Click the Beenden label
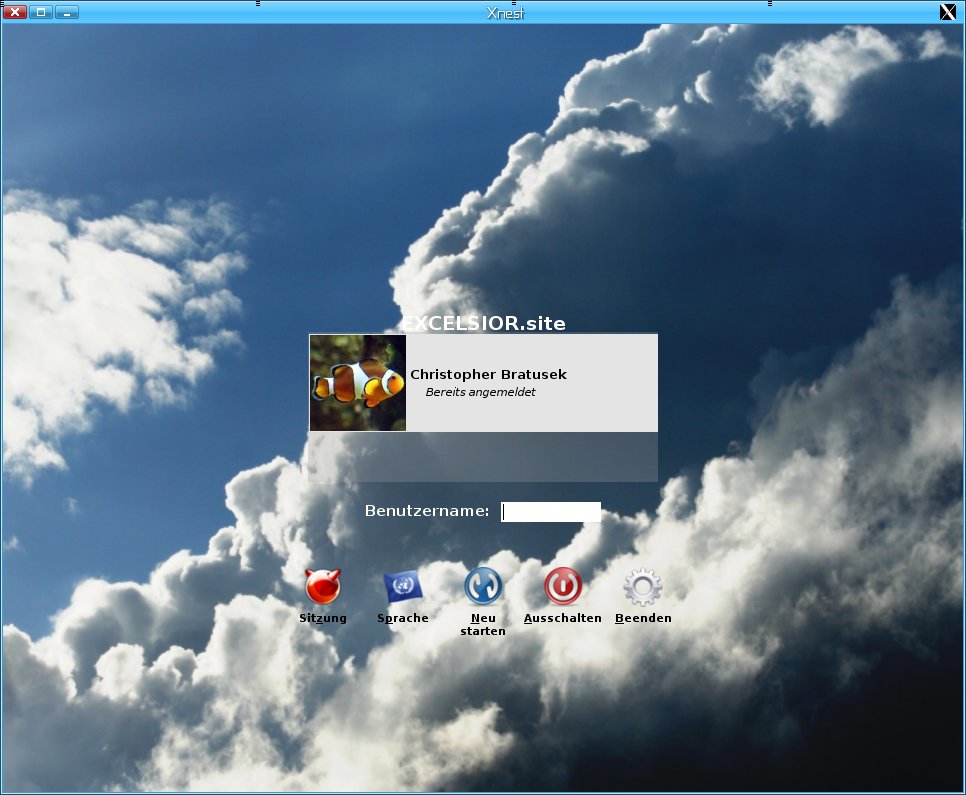The width and height of the screenshot is (966, 795). pyautogui.click(x=643, y=618)
